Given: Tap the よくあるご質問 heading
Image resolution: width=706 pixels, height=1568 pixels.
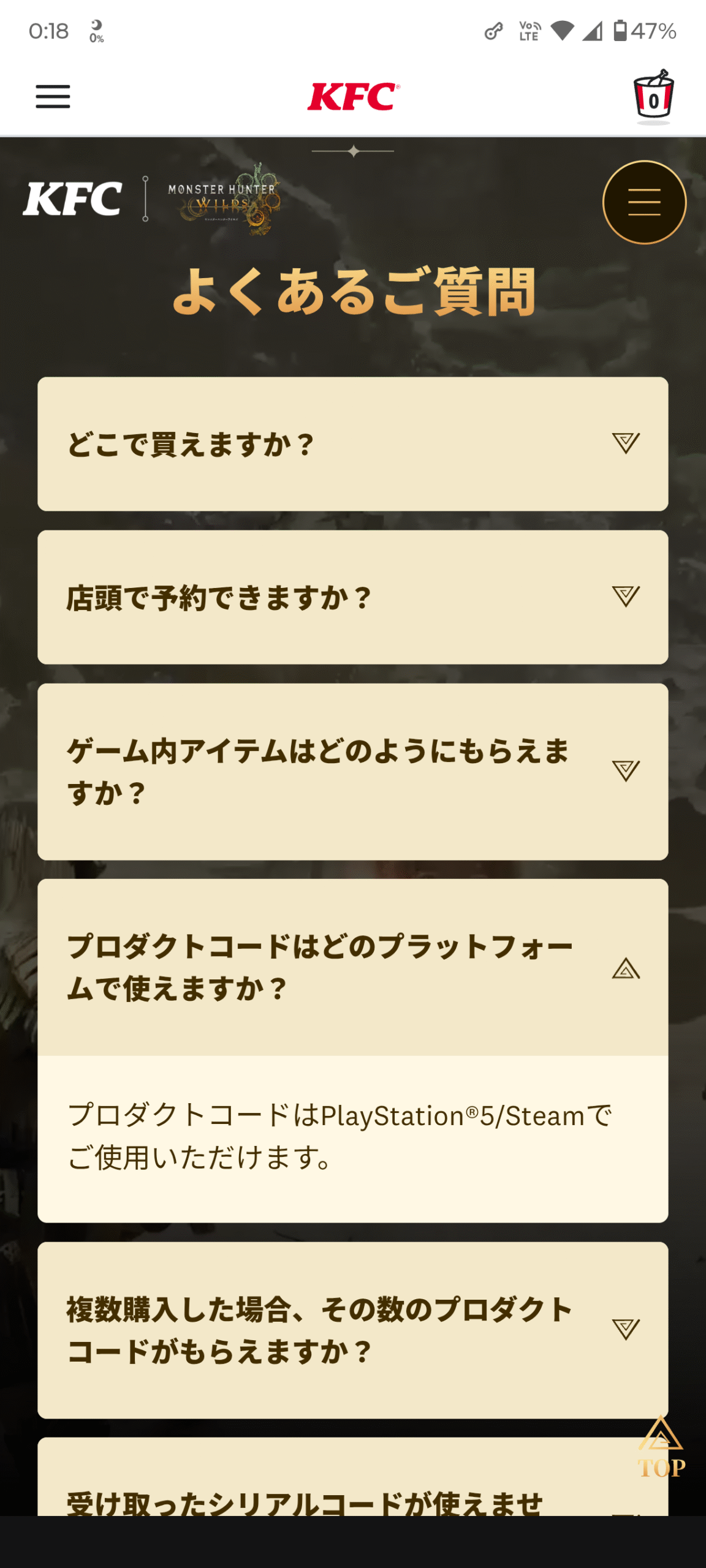Looking at the screenshot, I should tap(354, 293).
